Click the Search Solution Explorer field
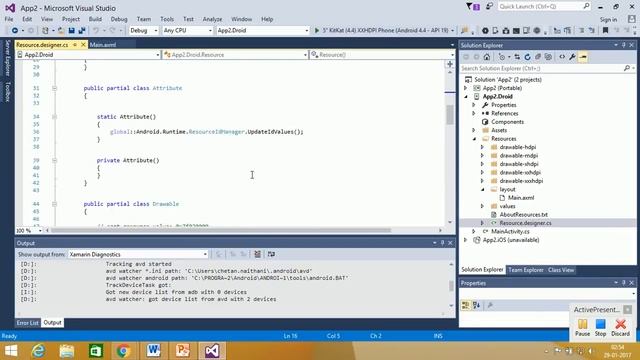 coord(547,68)
